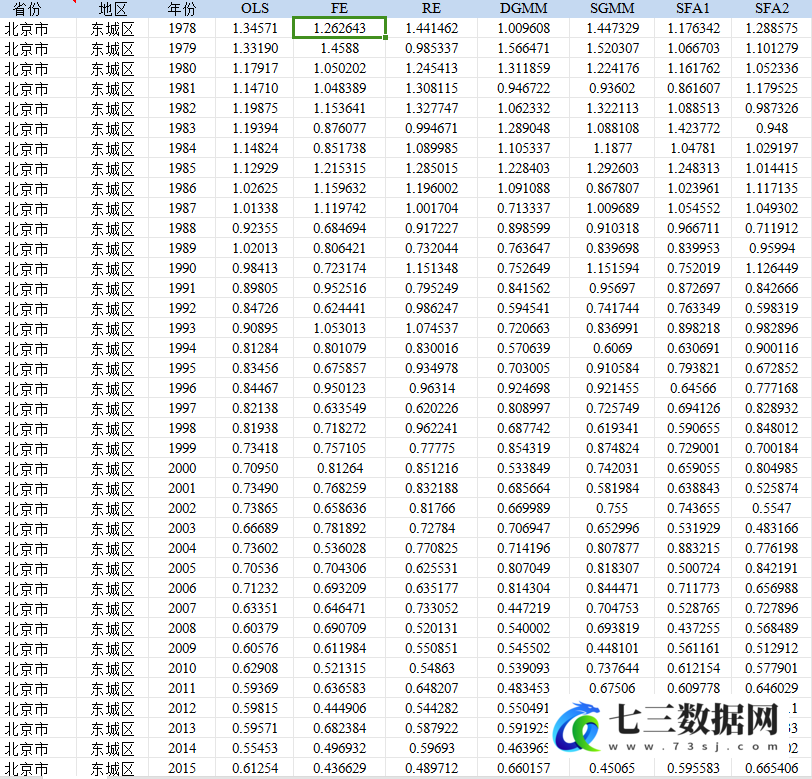
Task: Click SFA1 value 0.500724
Action: [x=693, y=569]
